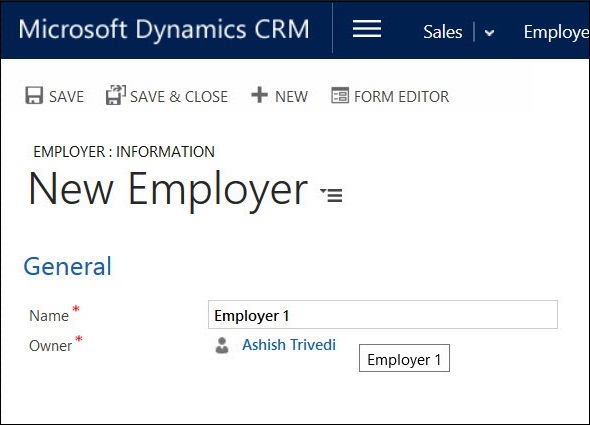The width and height of the screenshot is (590, 425).
Task: Click the New Employer heading
Action: coord(168,189)
